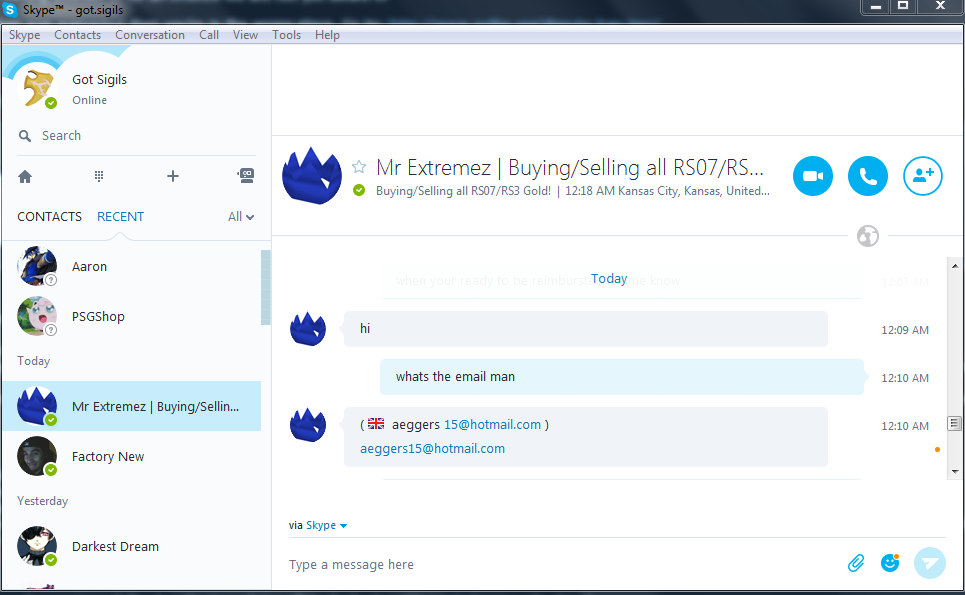Maximize the Skype window
965x595 pixels.
click(x=903, y=7)
